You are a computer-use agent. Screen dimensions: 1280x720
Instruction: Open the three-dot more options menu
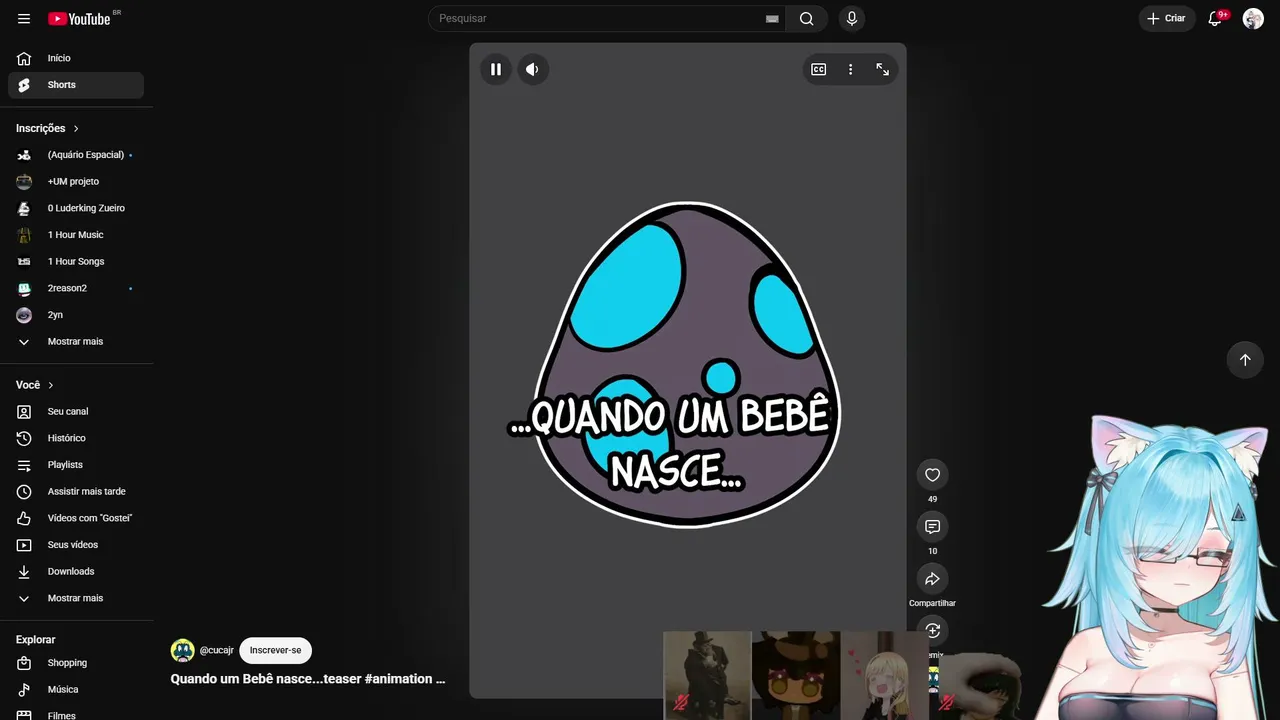[851, 69]
